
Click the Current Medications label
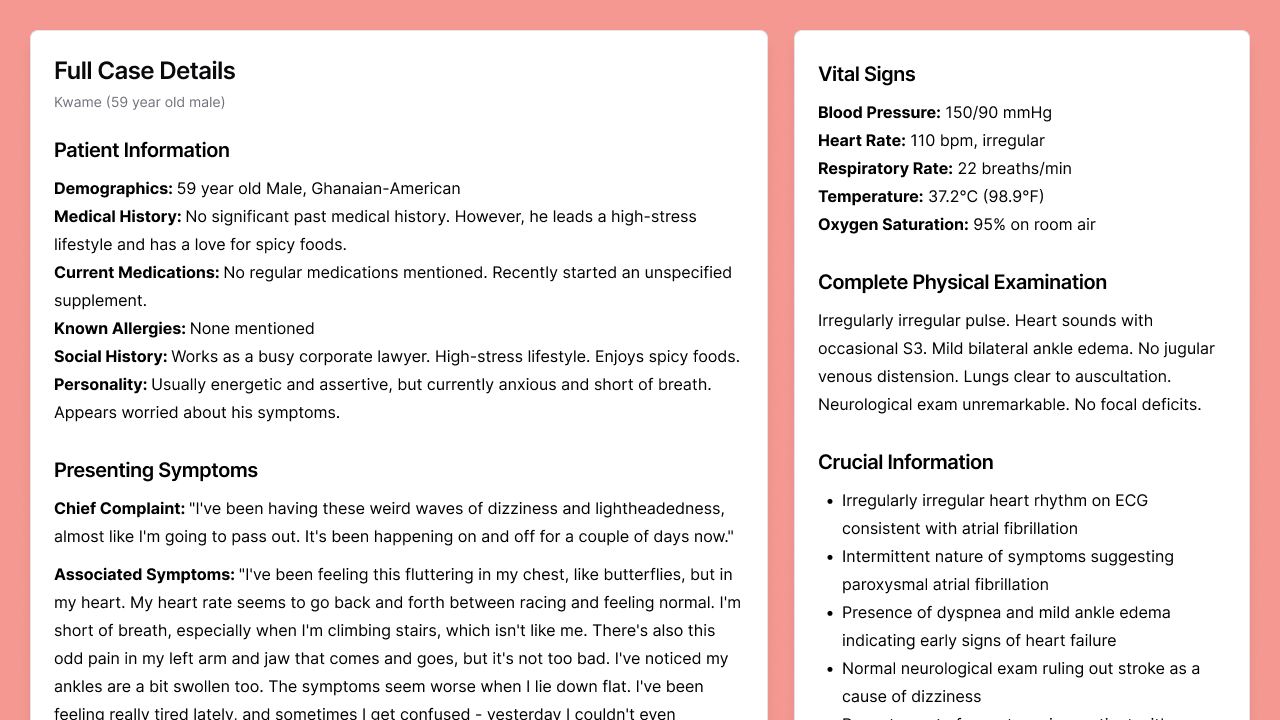pyautogui.click(x=136, y=272)
